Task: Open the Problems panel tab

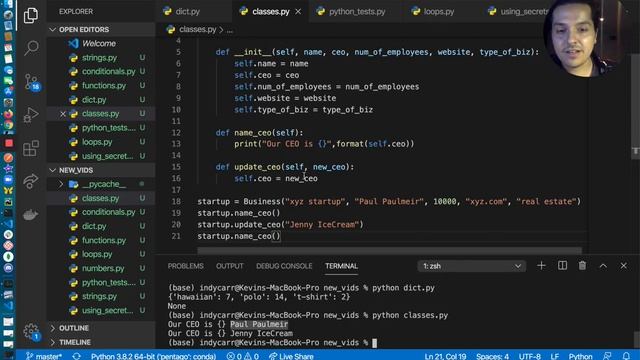Action: (x=185, y=266)
